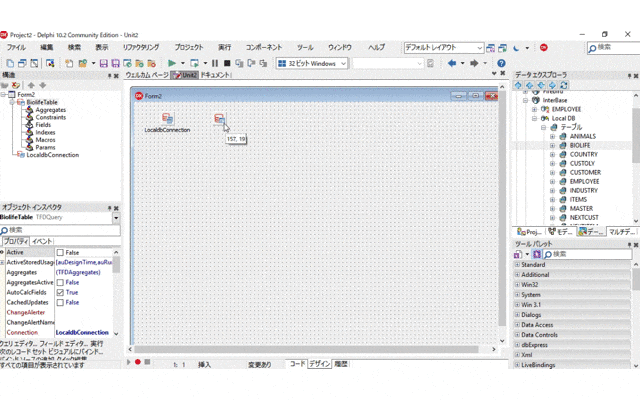This screenshot has height=400, width=640.
Task: Click the Step Over debug icon
Action: [251, 63]
